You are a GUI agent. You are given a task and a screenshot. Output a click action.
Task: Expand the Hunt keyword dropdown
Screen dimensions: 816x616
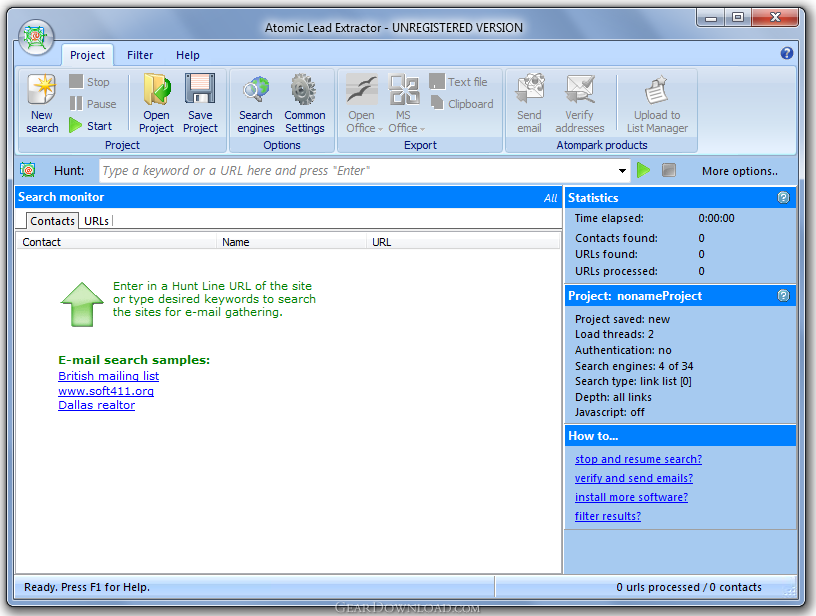coord(622,171)
